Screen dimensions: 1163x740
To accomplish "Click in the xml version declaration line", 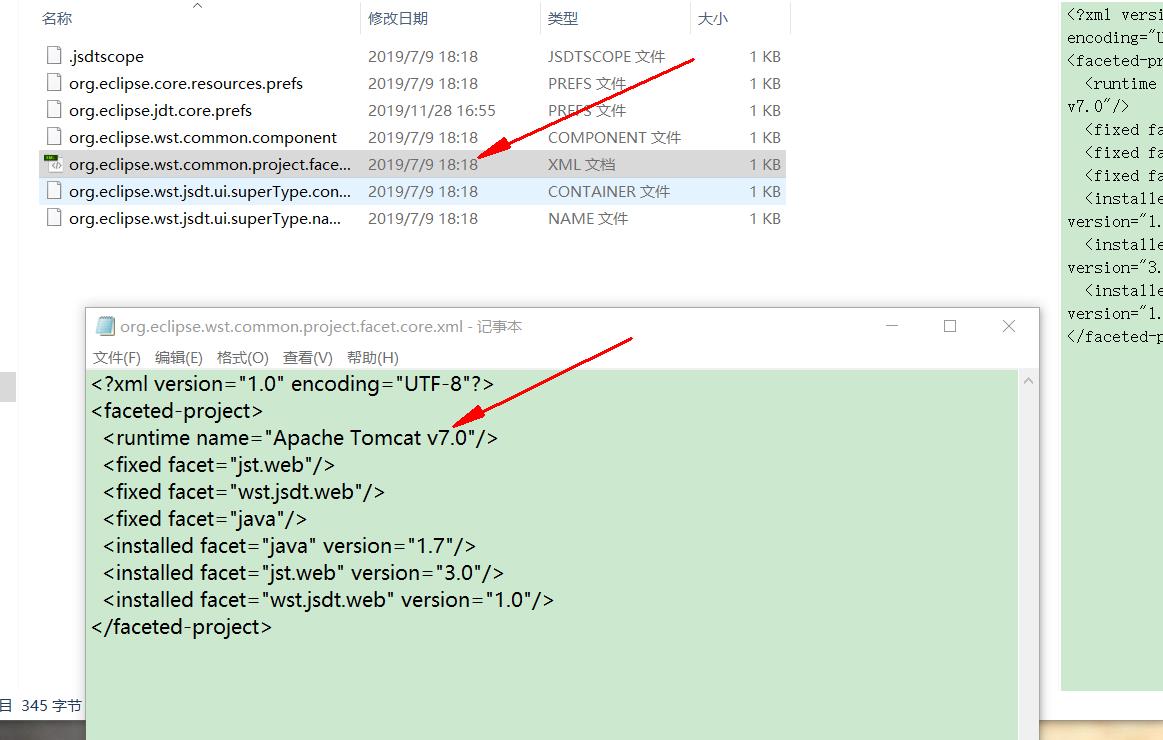I will (x=292, y=384).
